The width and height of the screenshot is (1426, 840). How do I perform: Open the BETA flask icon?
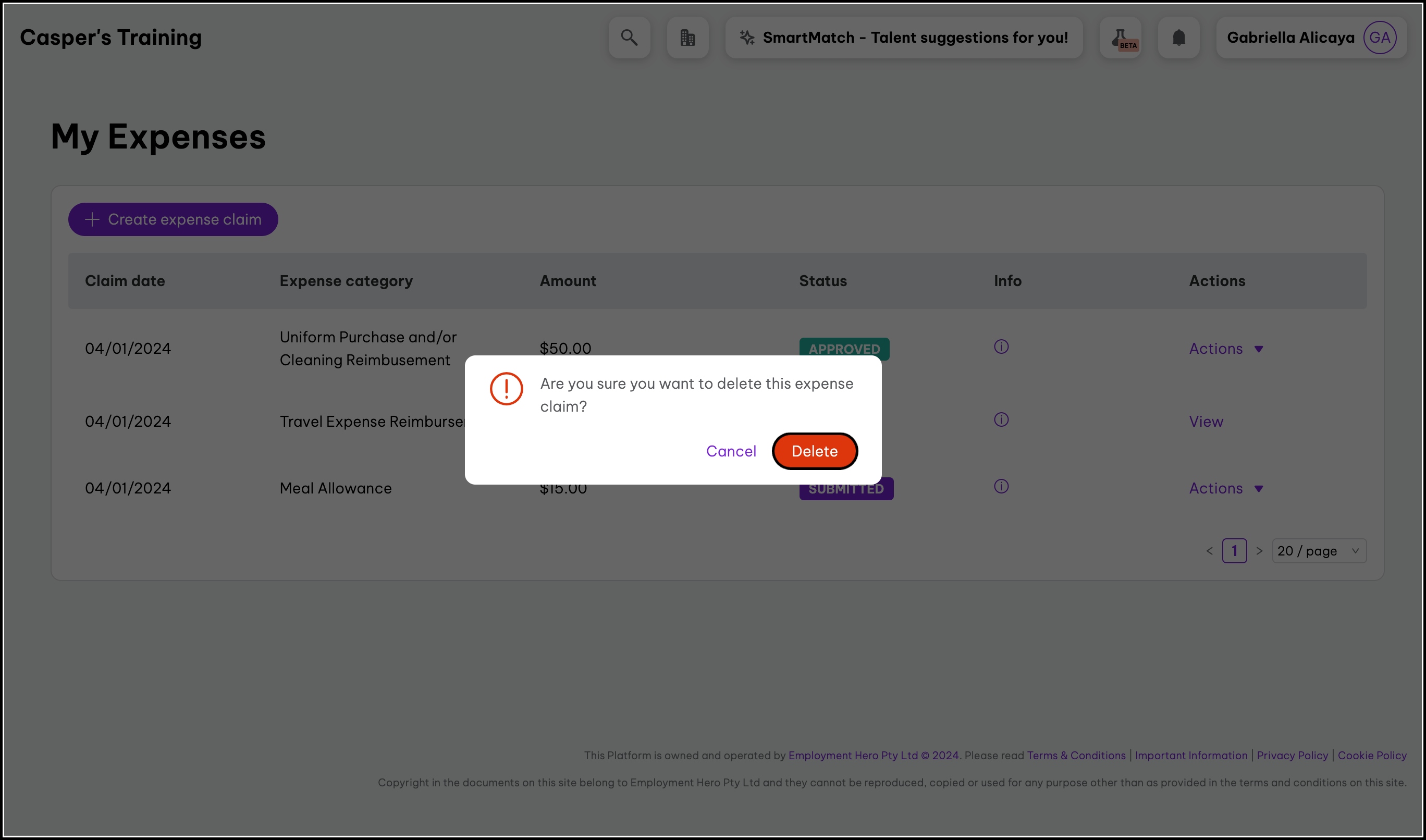(x=1120, y=38)
